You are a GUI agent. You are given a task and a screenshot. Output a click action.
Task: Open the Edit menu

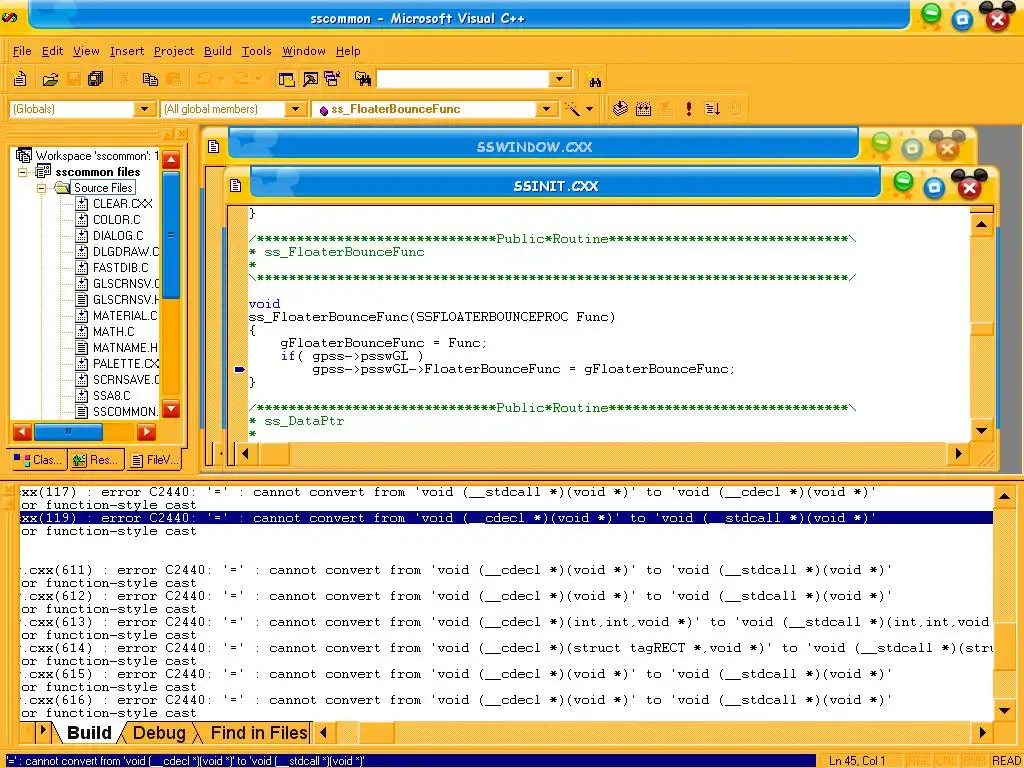(52, 51)
